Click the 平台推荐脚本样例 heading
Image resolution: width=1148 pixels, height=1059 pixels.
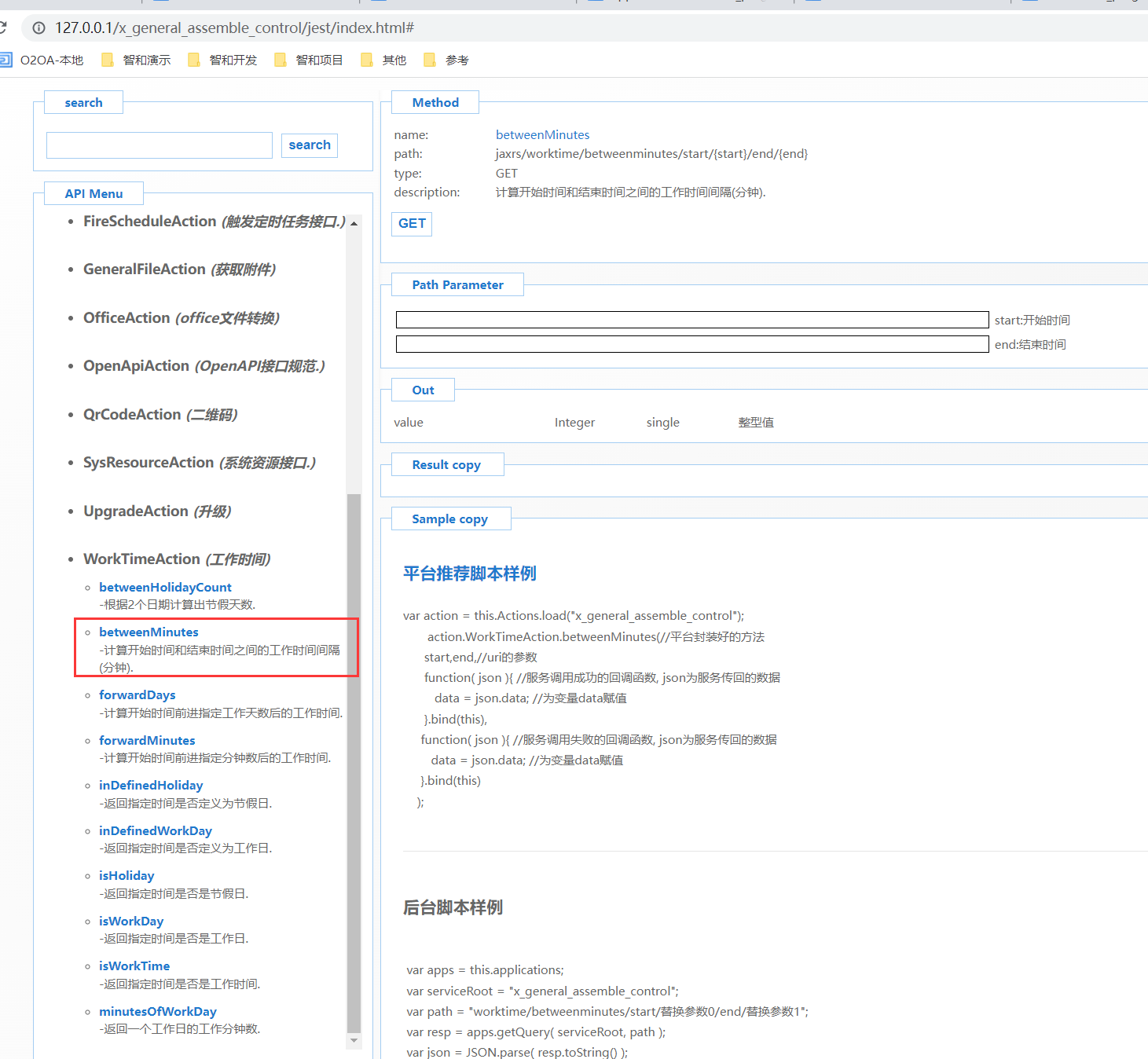[x=470, y=573]
